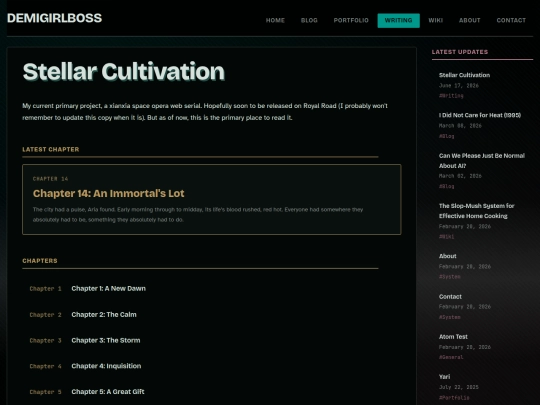Screen dimensions: 540x405
Task: Click #Blog tag under I Did Not Care for Heat
Action: [x=446, y=136]
